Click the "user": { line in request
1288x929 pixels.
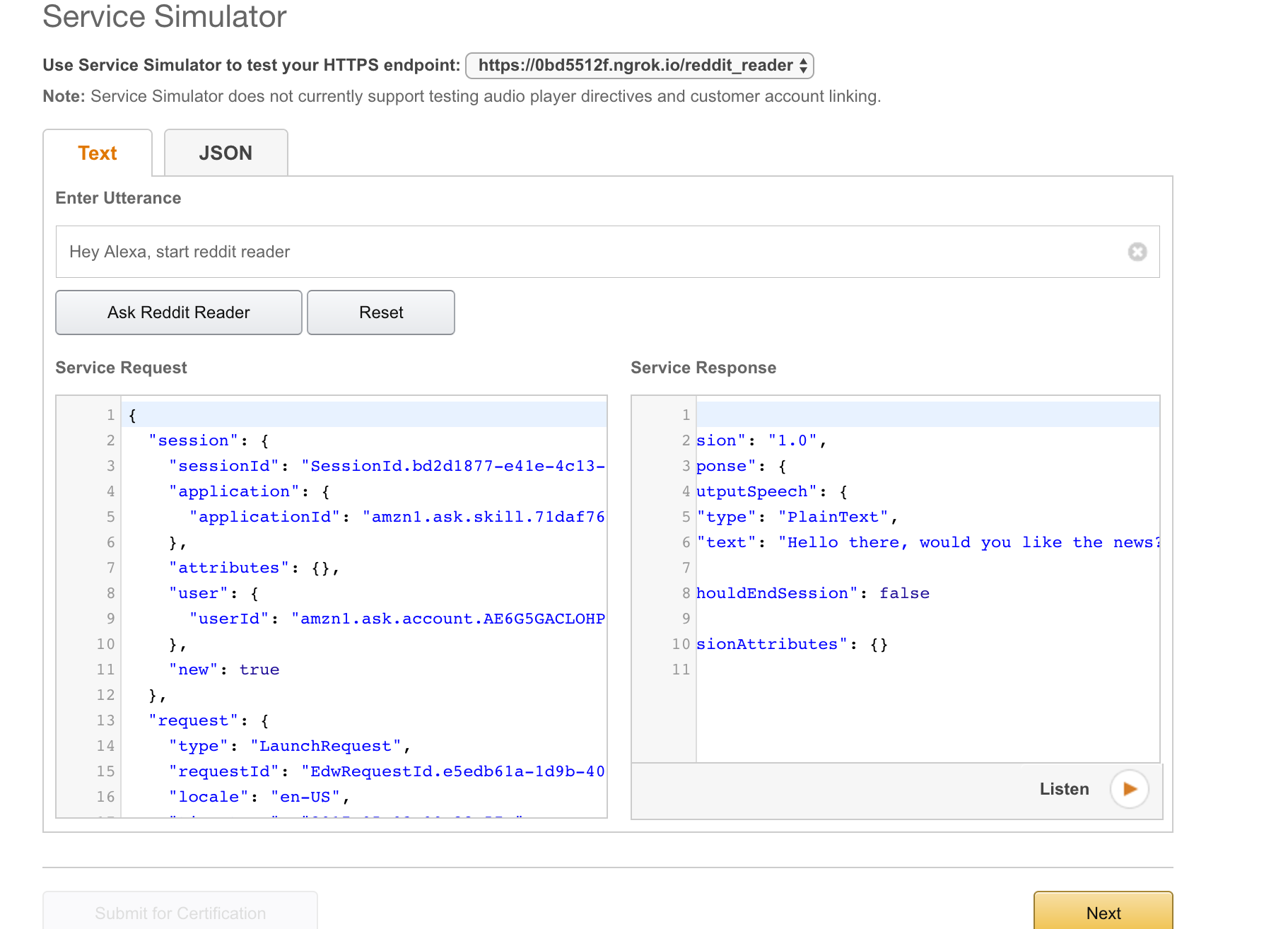point(213,593)
